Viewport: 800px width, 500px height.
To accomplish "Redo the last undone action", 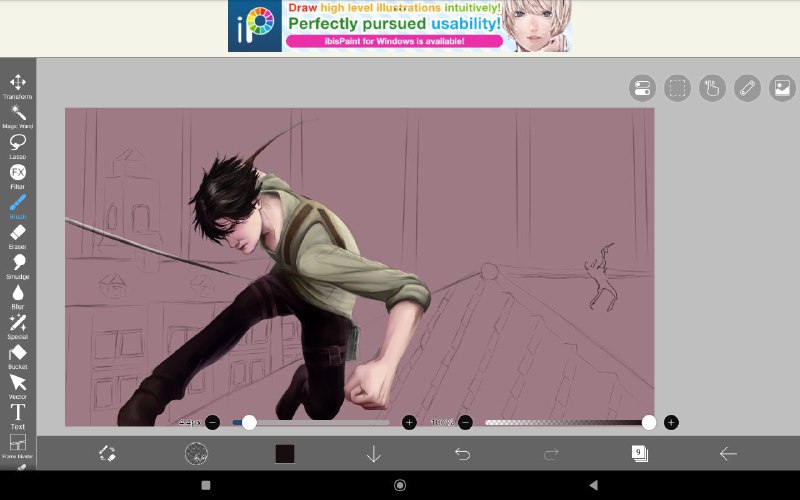I will point(551,454).
